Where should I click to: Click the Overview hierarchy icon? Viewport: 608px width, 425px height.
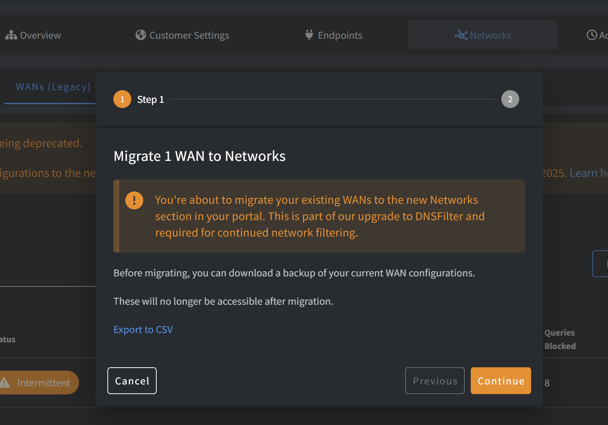11,35
